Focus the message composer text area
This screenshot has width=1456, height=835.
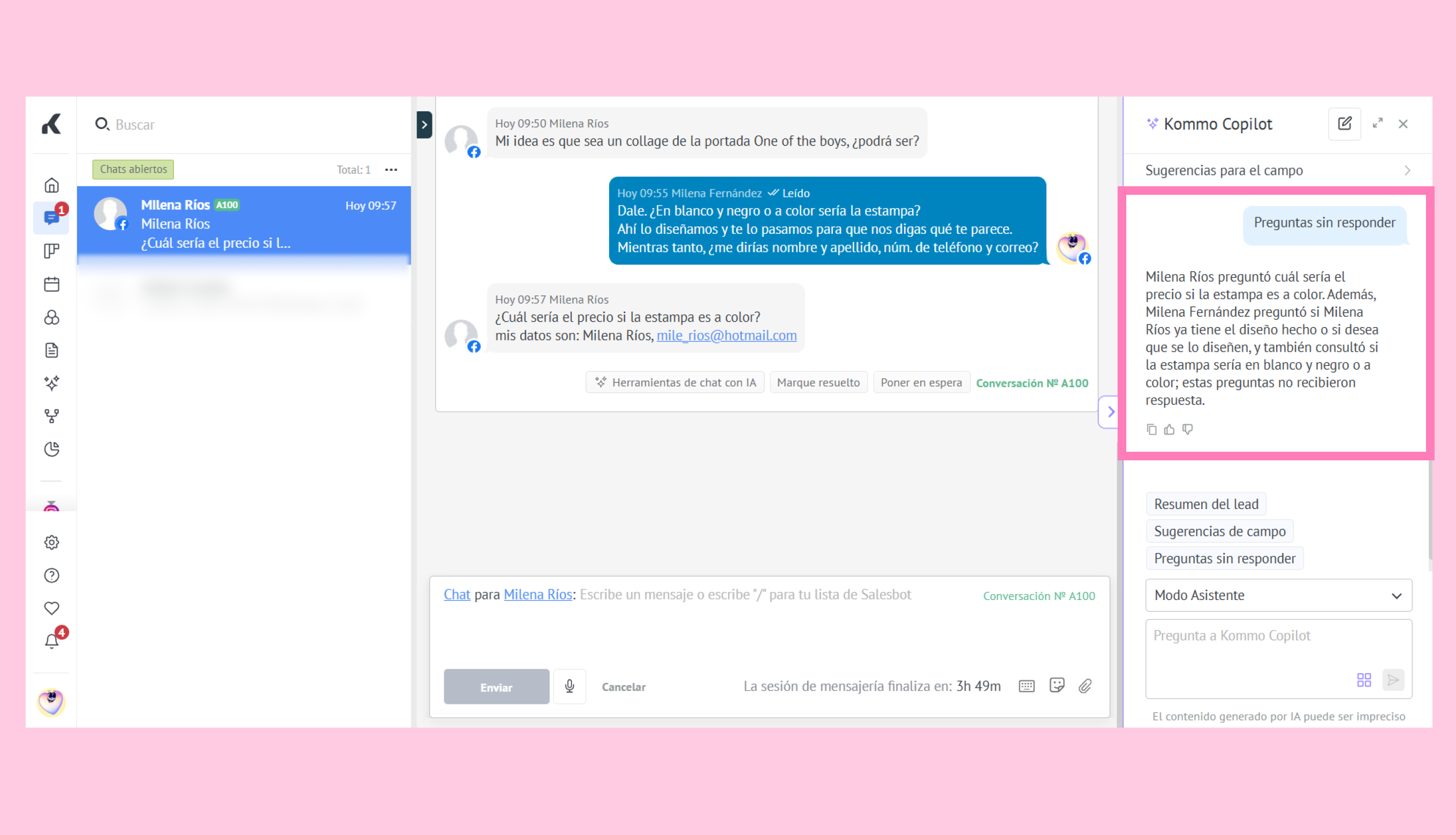coord(769,622)
